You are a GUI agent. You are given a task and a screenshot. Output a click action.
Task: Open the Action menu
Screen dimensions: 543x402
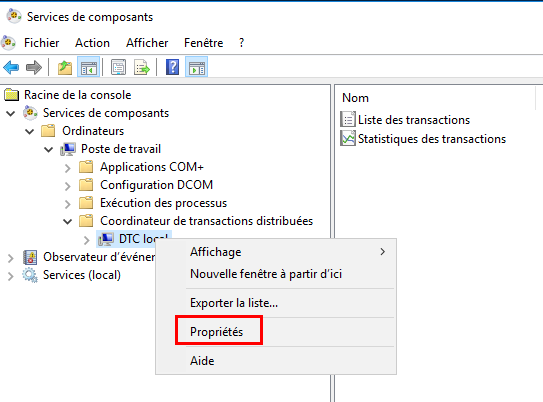(x=92, y=43)
